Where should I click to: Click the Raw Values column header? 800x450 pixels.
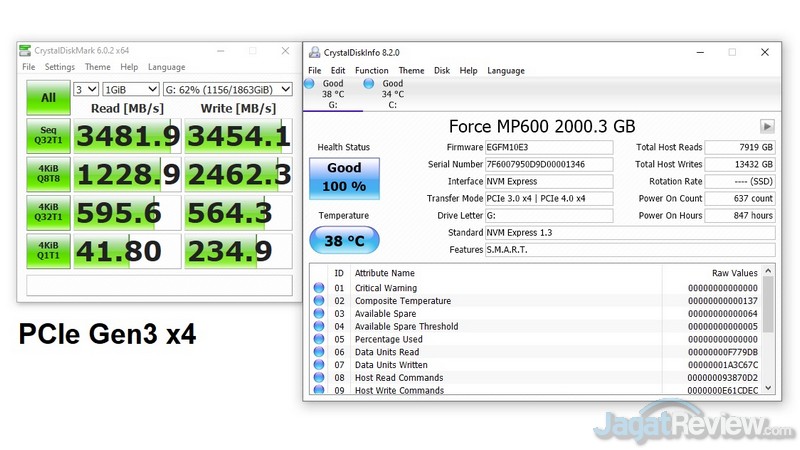point(734,273)
